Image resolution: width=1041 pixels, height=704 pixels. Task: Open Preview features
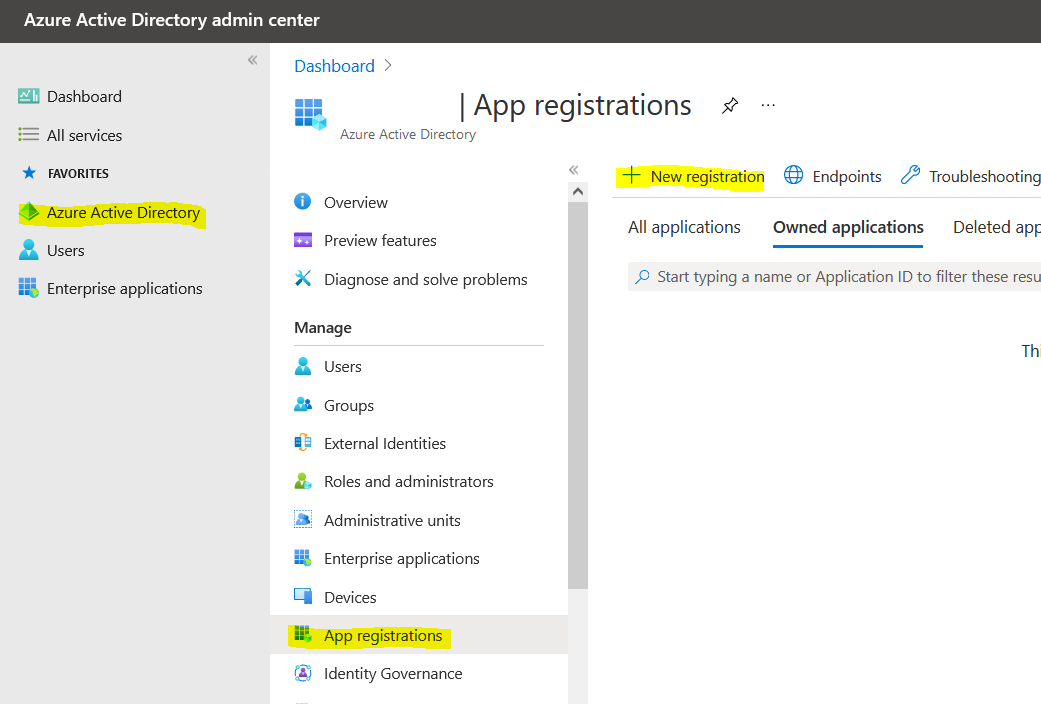point(381,240)
